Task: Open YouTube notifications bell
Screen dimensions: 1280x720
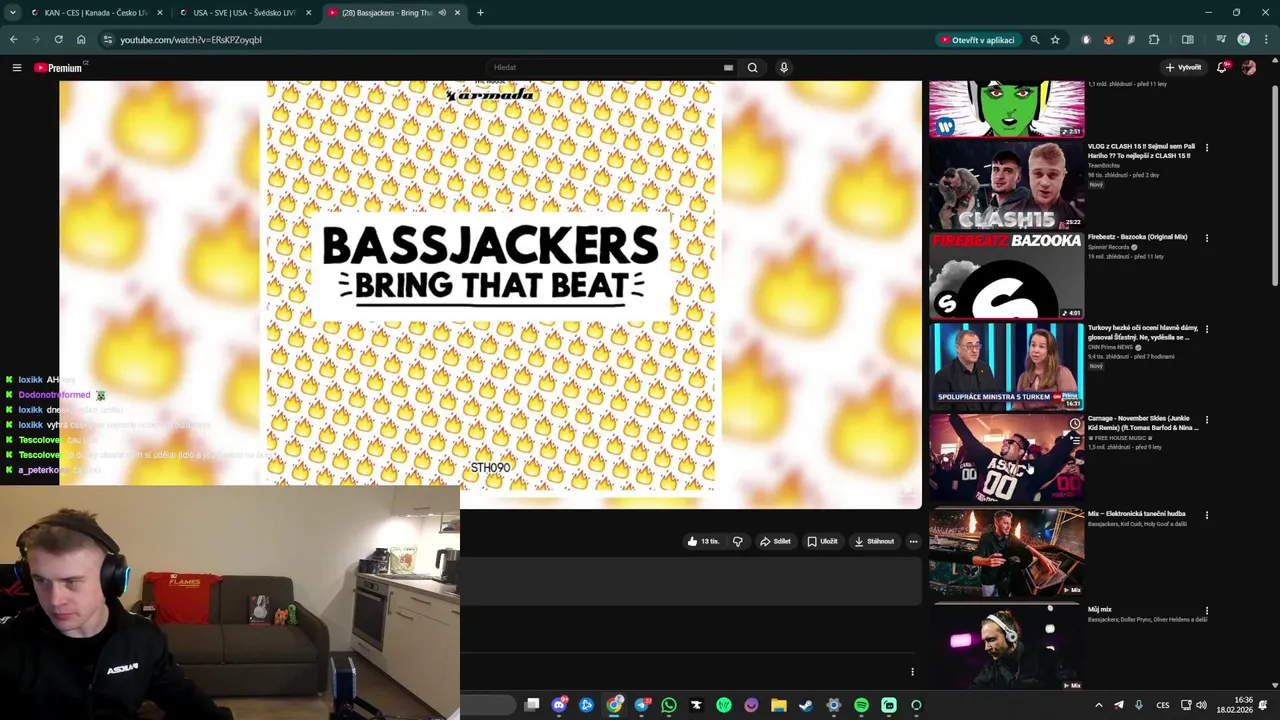Action: (x=1222, y=68)
